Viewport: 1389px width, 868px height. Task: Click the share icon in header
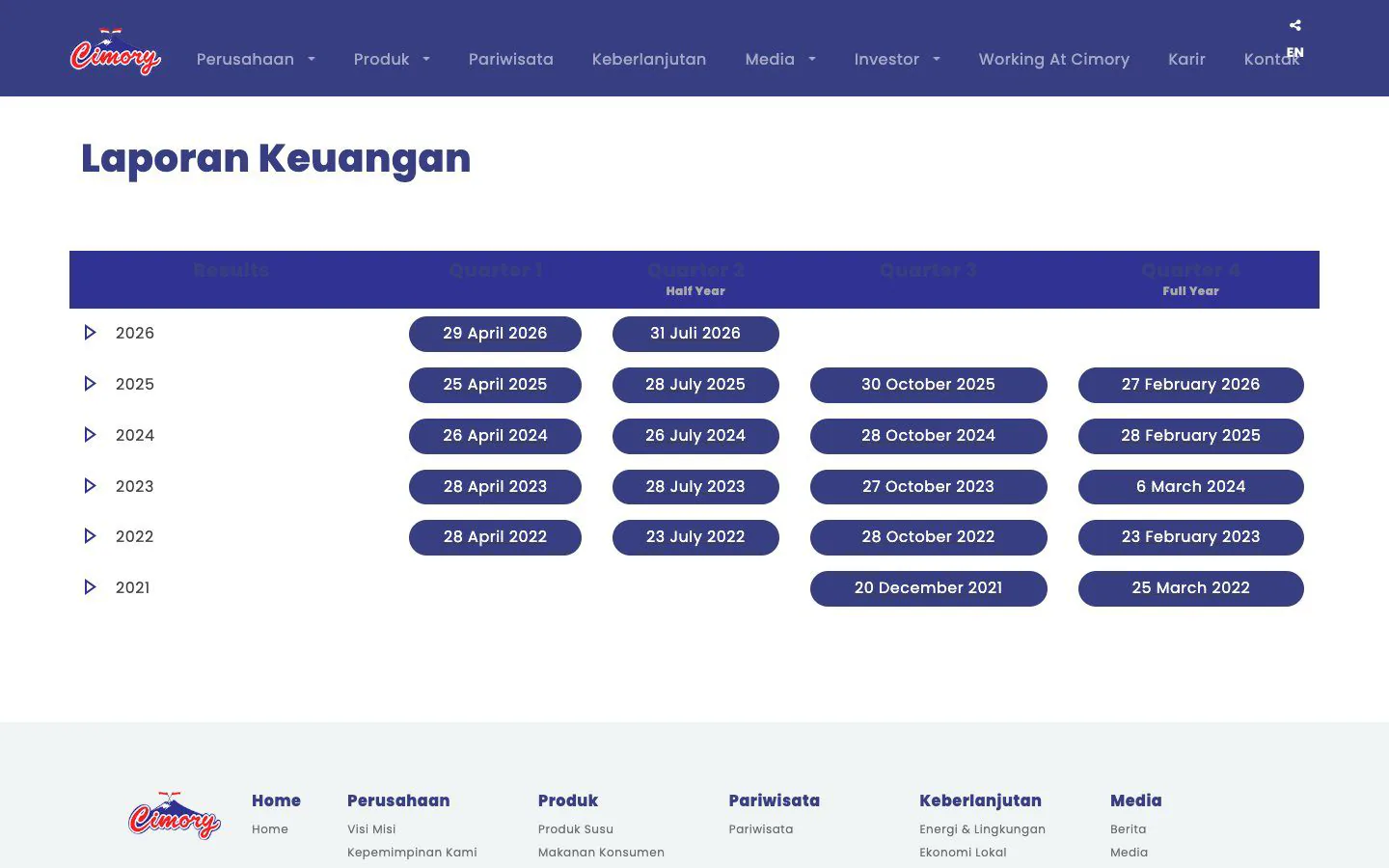1295,25
